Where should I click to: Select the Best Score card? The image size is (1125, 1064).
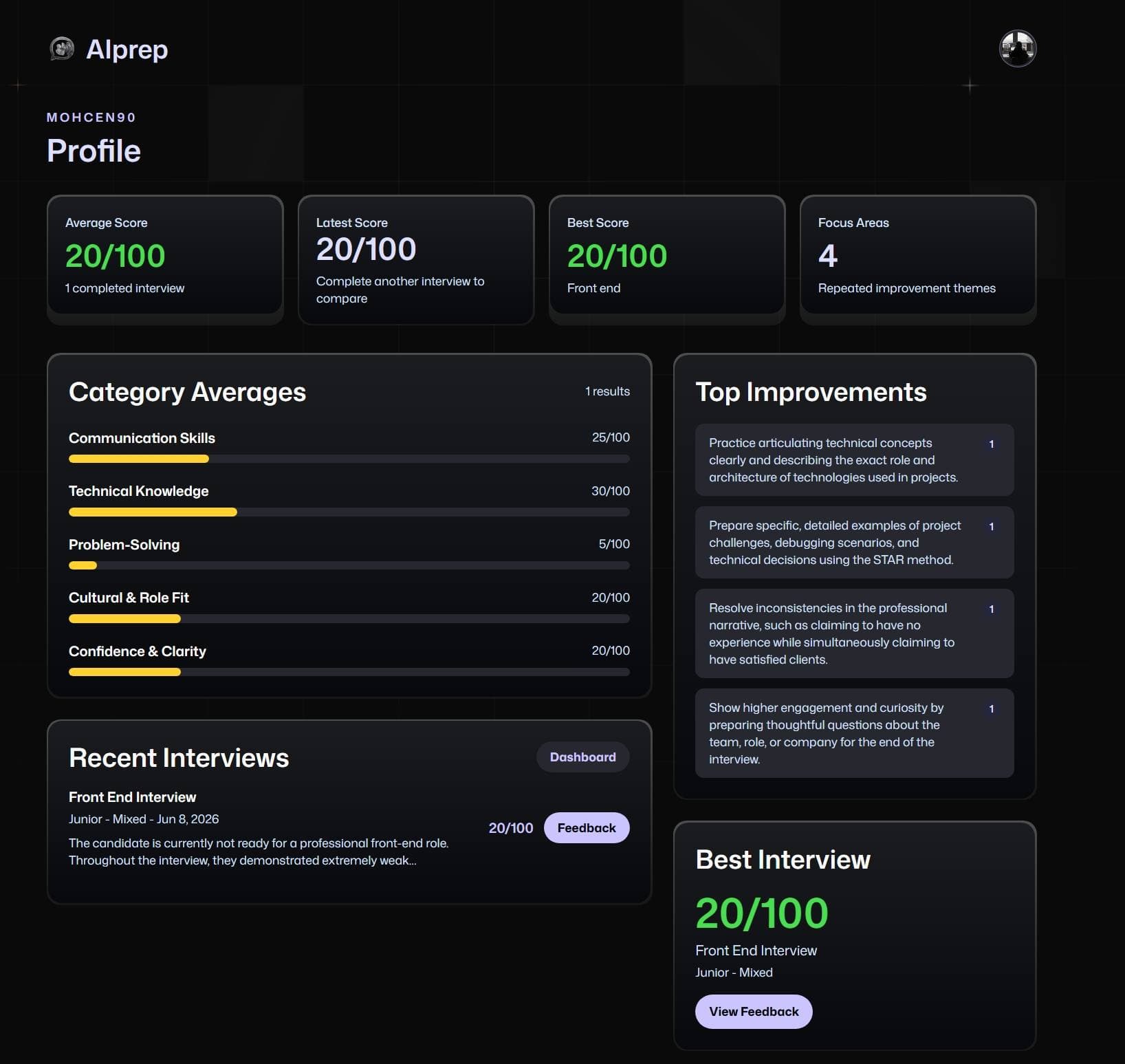click(667, 259)
